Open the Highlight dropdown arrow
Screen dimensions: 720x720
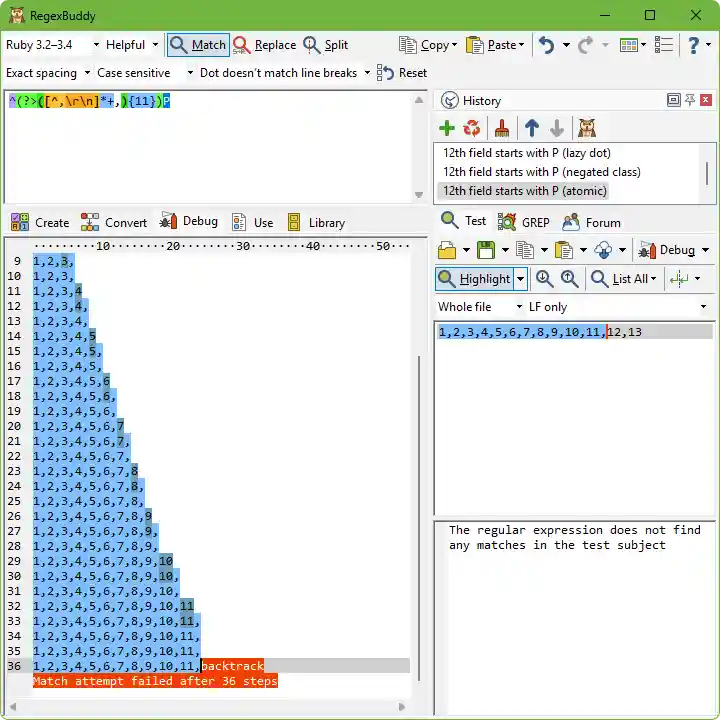pos(520,279)
